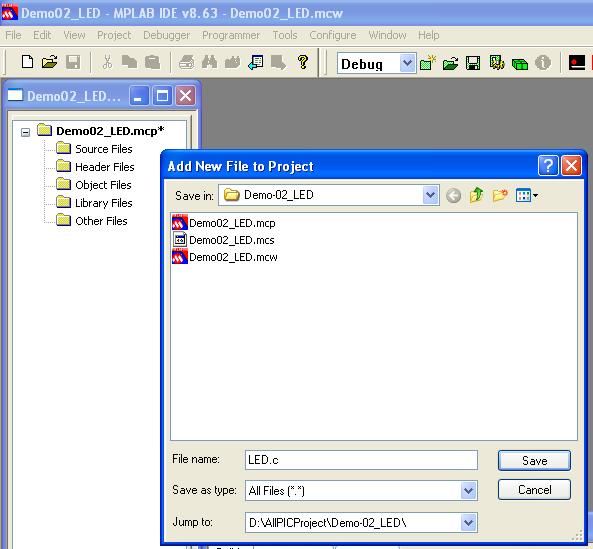Viewport: 593px width, 549px height.
Task: Click the Go to previous location icon
Action: pos(256,62)
